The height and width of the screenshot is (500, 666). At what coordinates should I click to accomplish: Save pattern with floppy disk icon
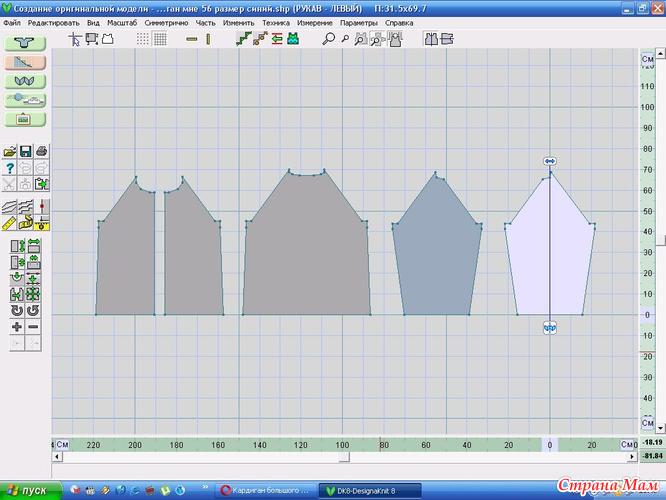coord(26,151)
